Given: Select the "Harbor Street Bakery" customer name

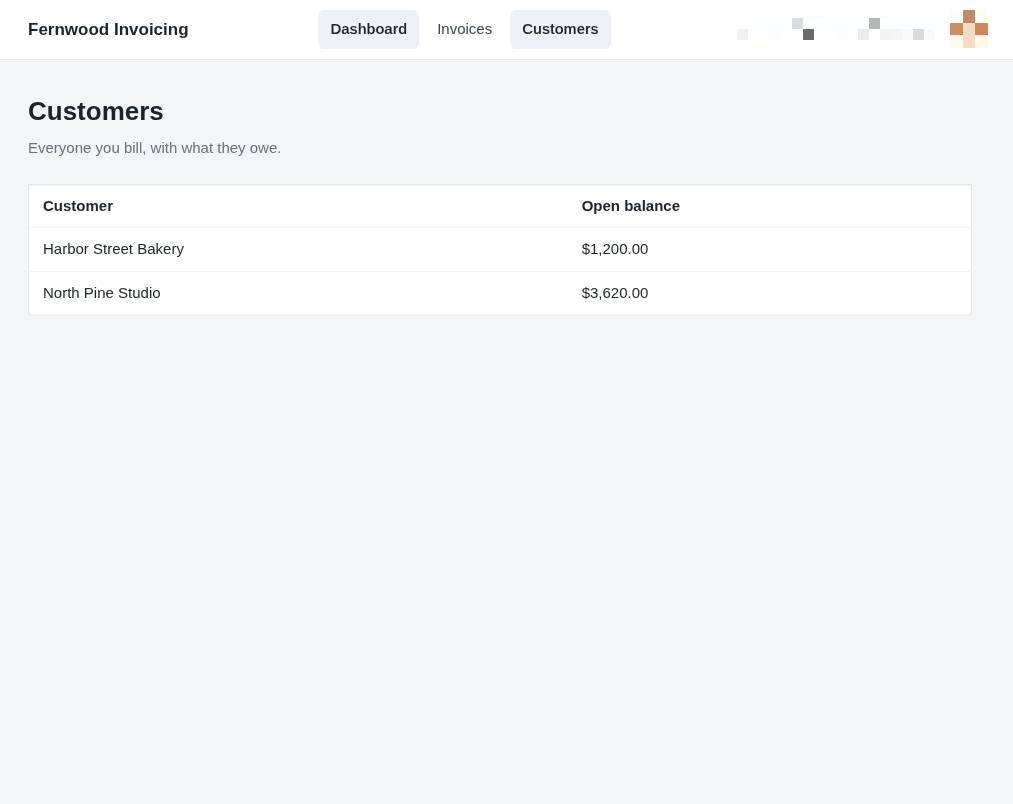Looking at the screenshot, I should pos(114,249).
